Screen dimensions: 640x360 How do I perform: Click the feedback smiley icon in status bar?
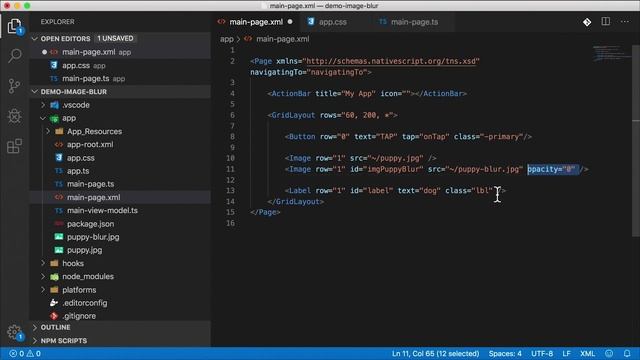coord(609,353)
